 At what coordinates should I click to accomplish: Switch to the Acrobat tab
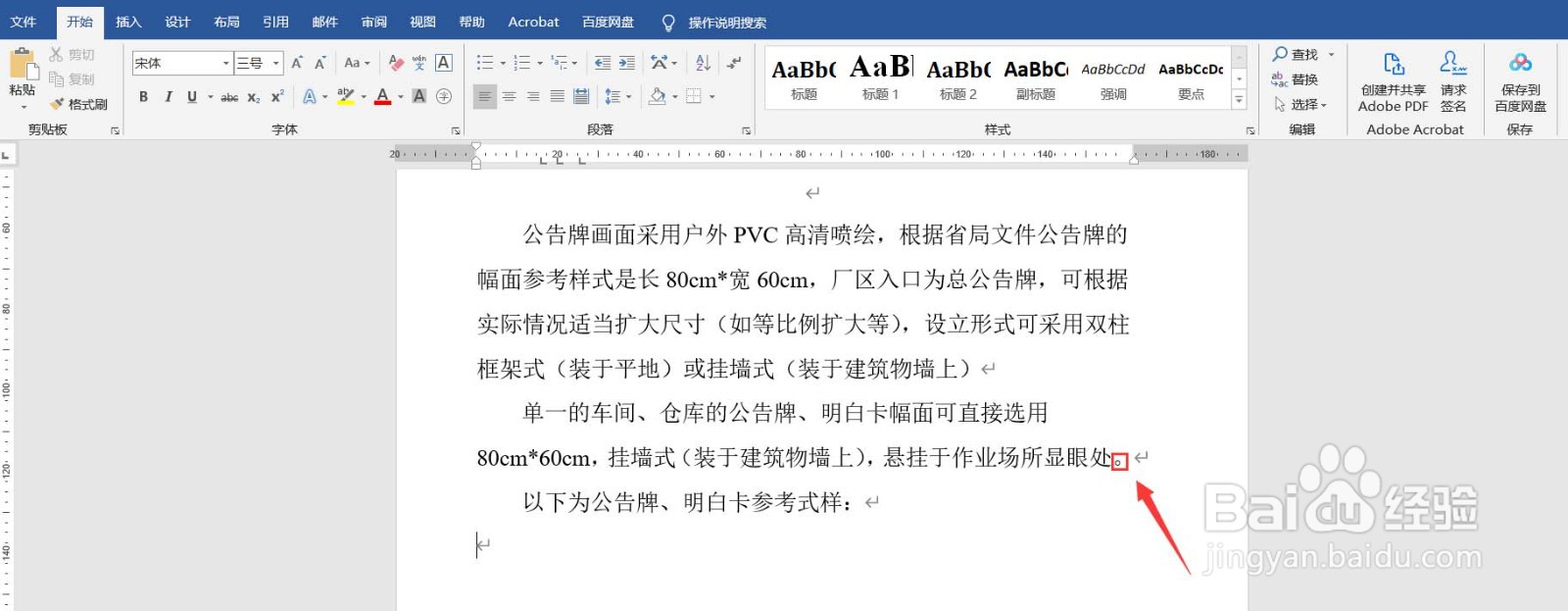[x=533, y=22]
